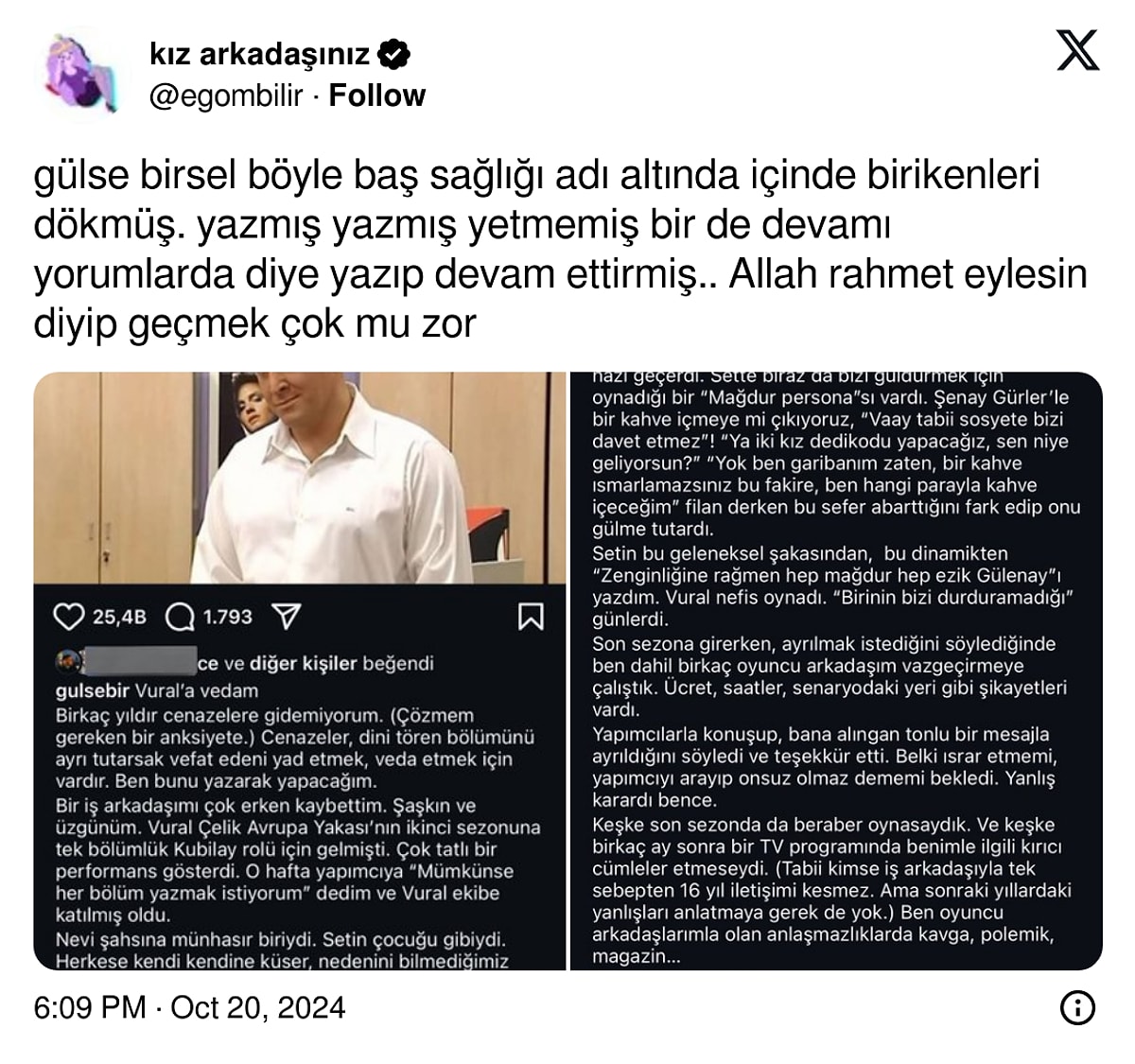This screenshot has width=1135, height=1064.
Task: Tap the heart like icon
Action: pos(69,618)
